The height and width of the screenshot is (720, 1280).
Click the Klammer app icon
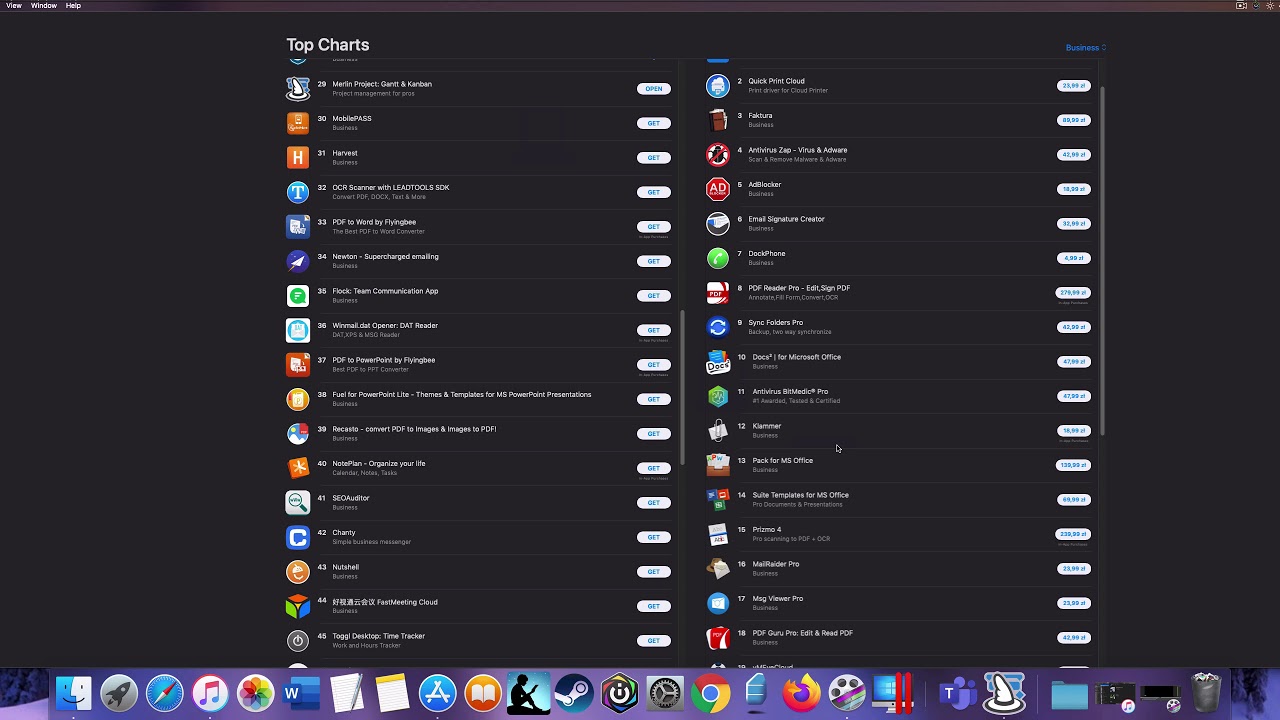point(718,430)
